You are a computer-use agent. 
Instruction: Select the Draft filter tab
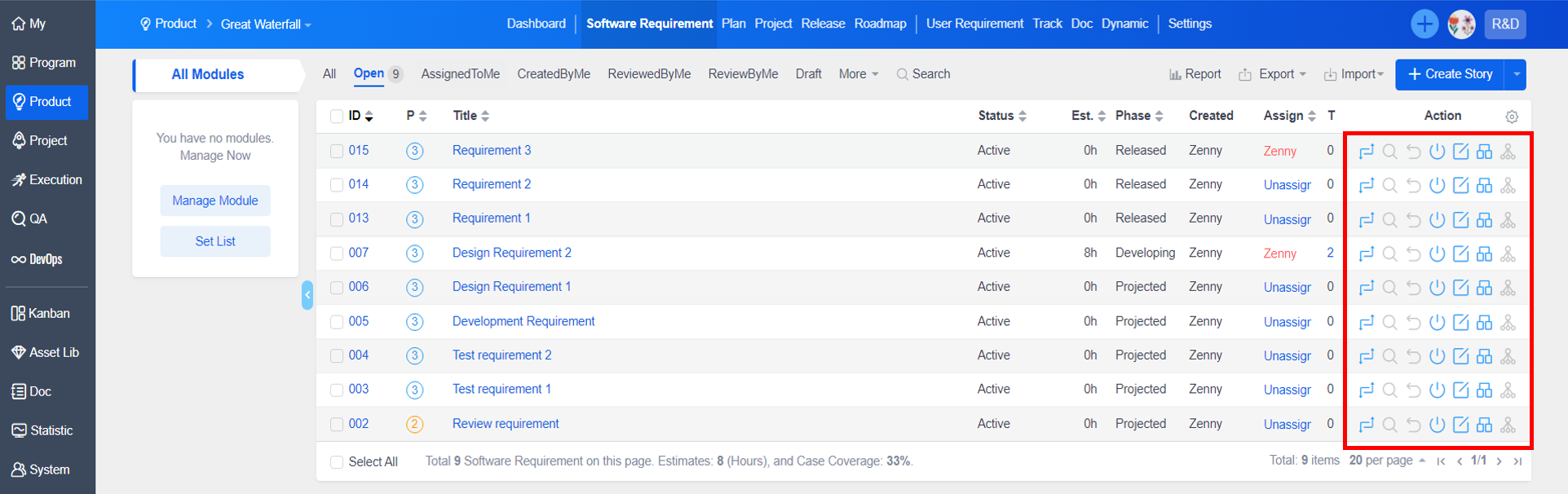(x=808, y=74)
